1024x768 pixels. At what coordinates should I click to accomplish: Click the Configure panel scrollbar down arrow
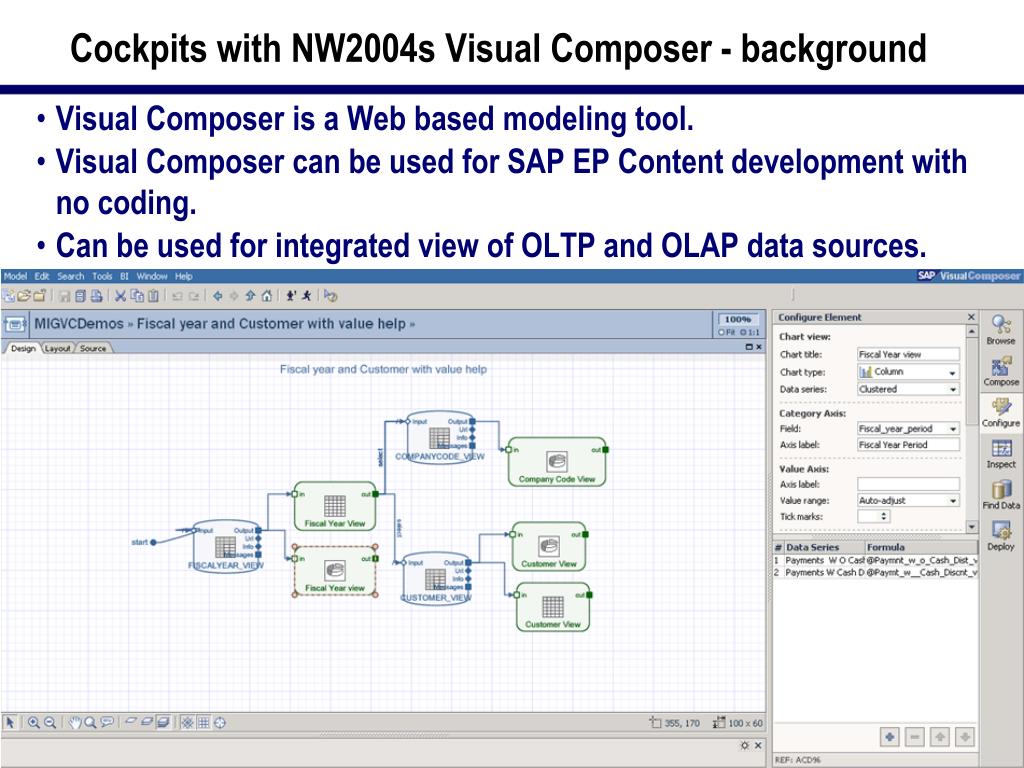(972, 526)
